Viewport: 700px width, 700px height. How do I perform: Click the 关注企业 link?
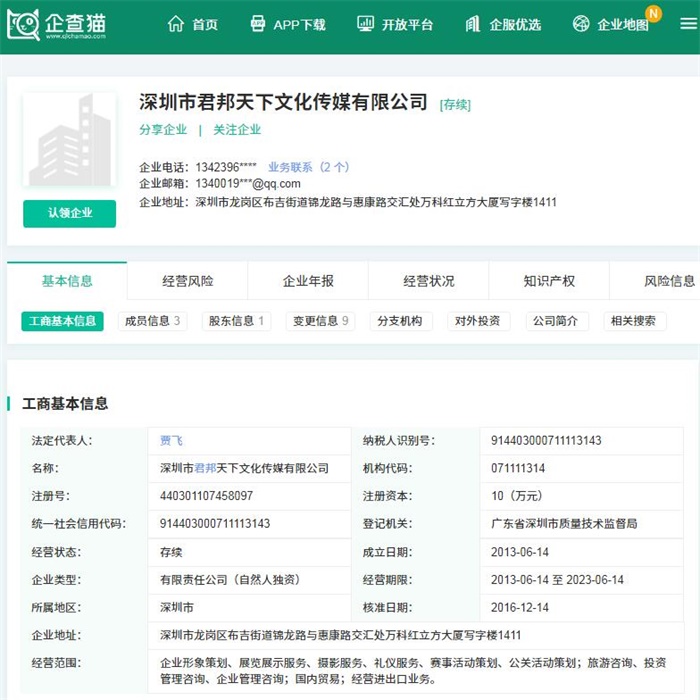[237, 130]
